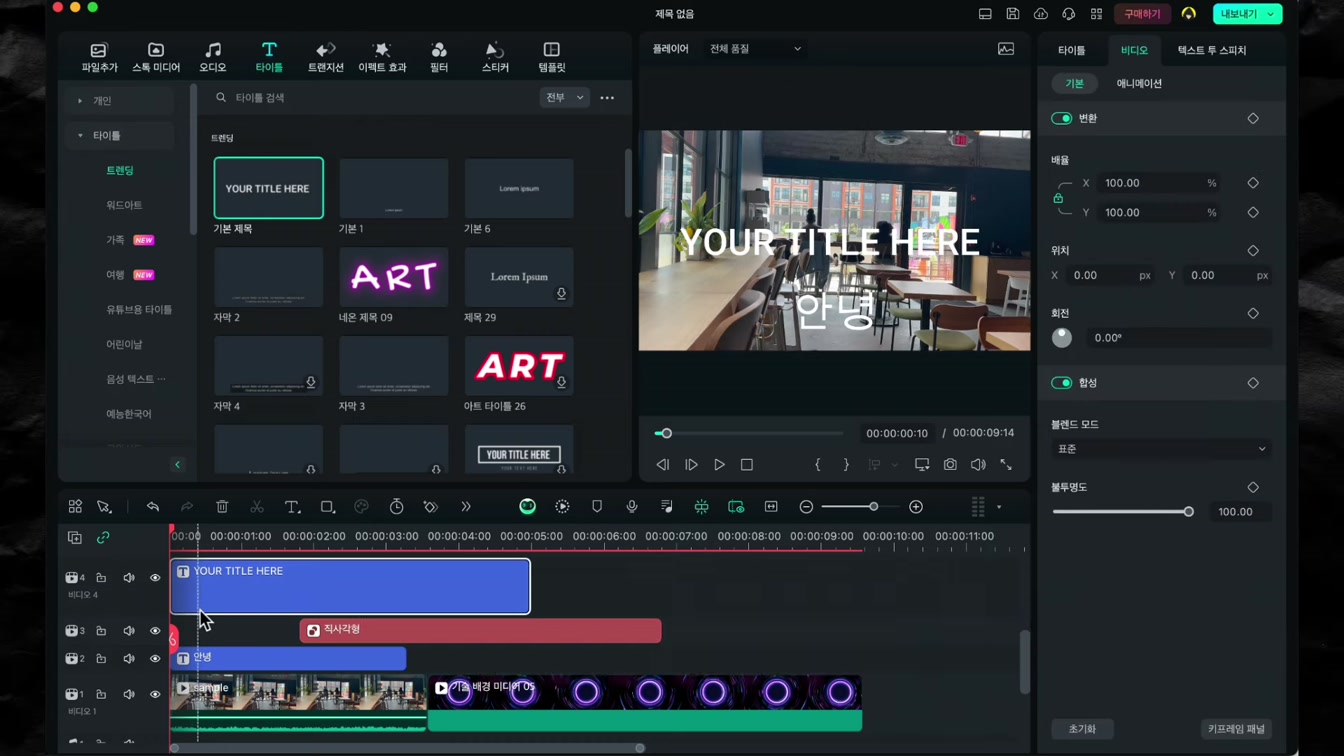This screenshot has width=1344, height=756.
Task: Hide video track 2 with eye icon
Action: pos(155,659)
